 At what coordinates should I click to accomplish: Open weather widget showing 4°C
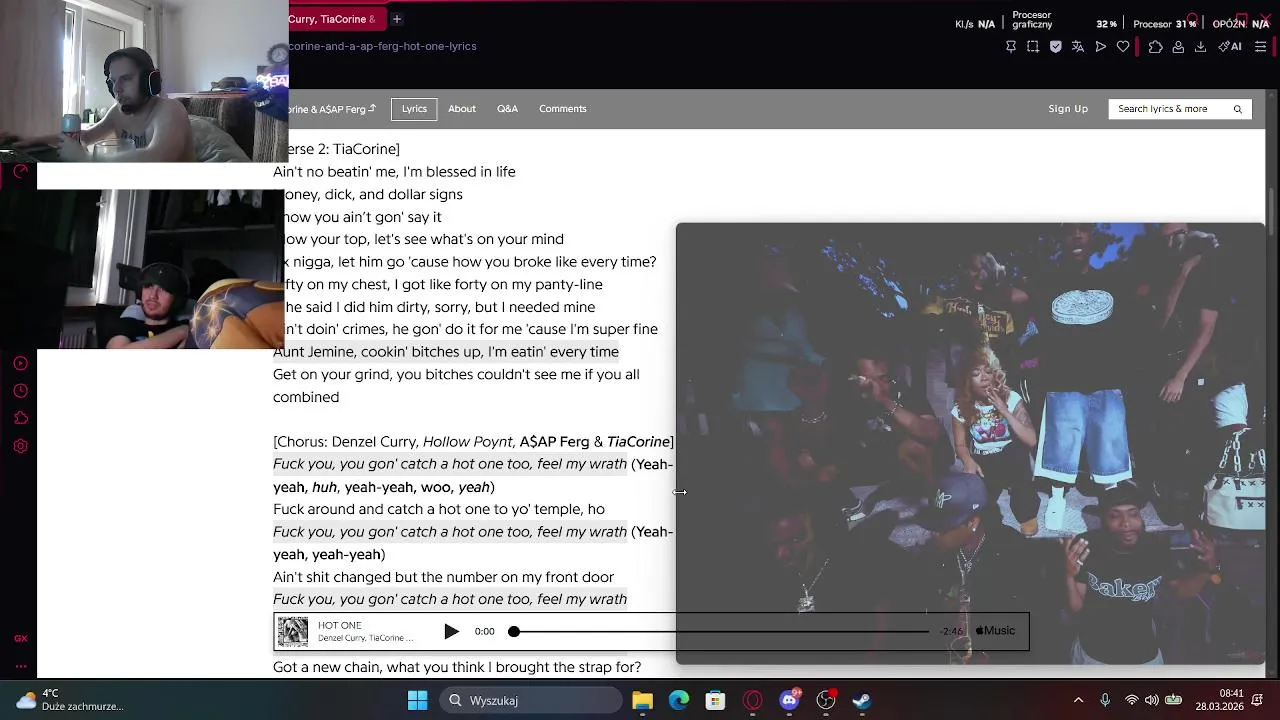click(70, 700)
